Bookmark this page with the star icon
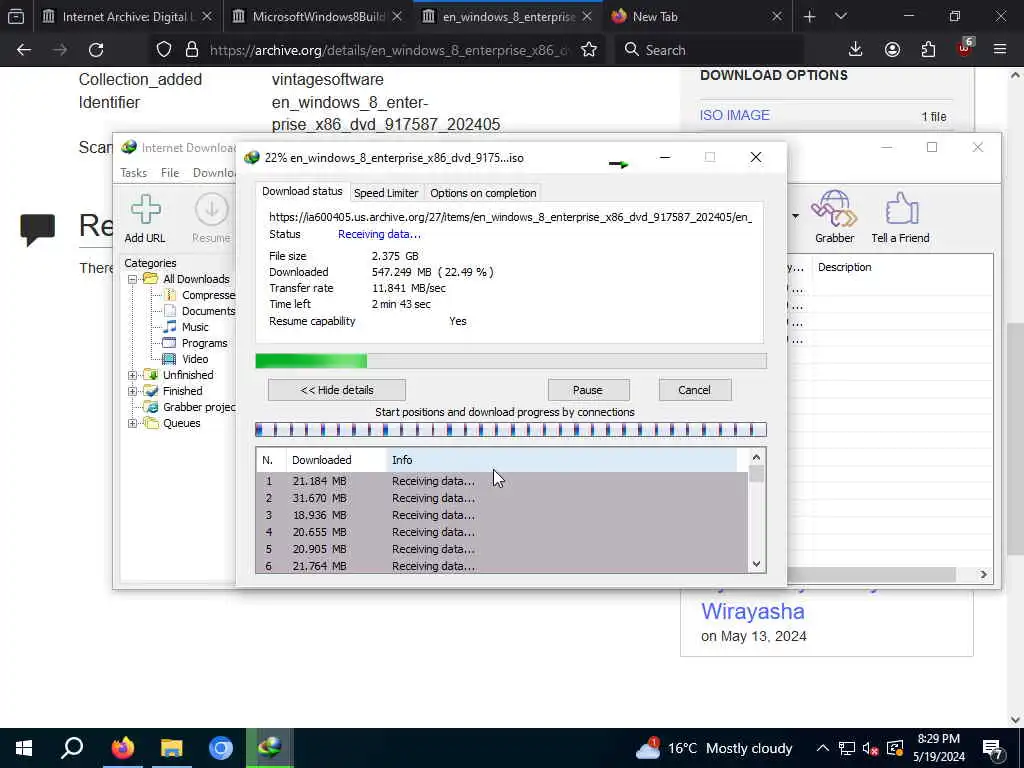The height and width of the screenshot is (768, 1024). coord(588,50)
